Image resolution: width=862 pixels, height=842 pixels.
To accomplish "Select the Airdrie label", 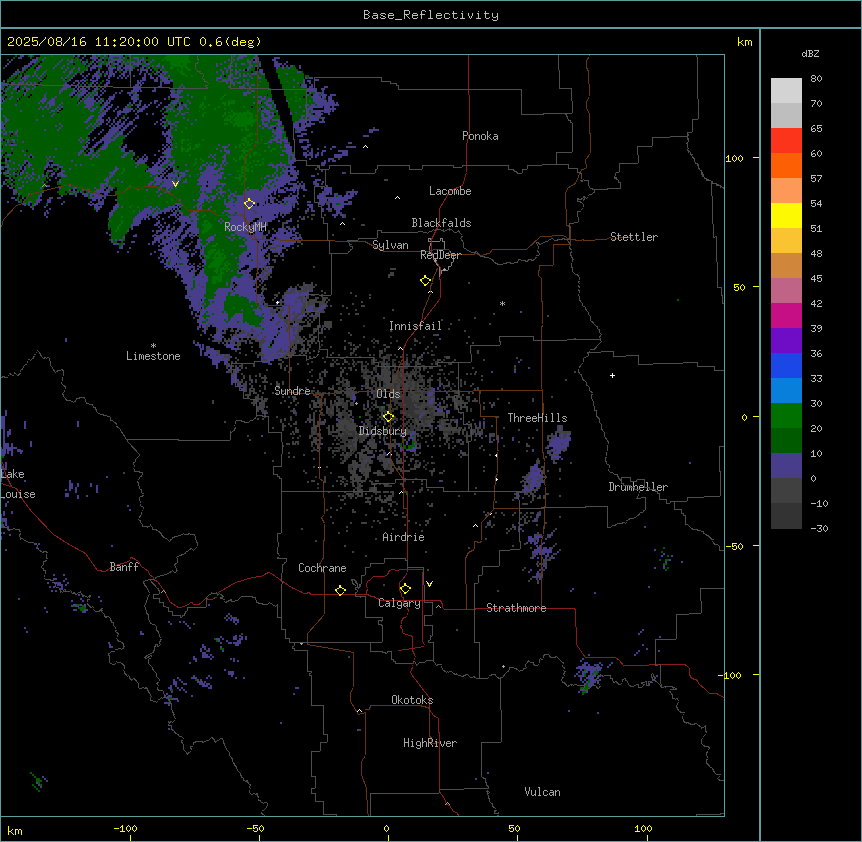I will tap(403, 537).
